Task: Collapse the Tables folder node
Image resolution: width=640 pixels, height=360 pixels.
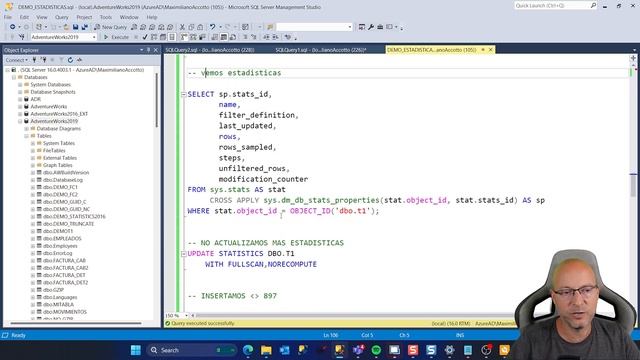Action: tap(27, 136)
